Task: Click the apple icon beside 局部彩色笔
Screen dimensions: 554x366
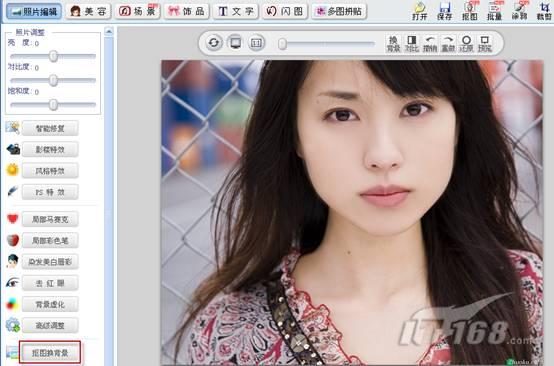Action: (x=13, y=240)
